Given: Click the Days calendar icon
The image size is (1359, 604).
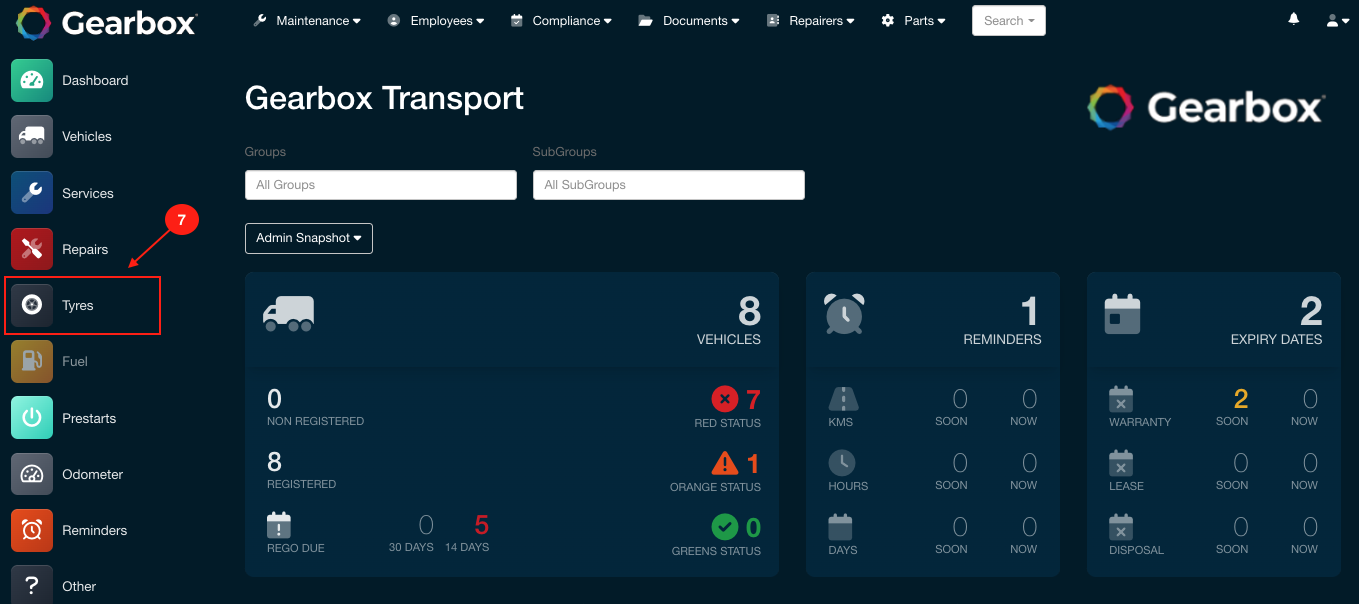Looking at the screenshot, I should (x=841, y=526).
